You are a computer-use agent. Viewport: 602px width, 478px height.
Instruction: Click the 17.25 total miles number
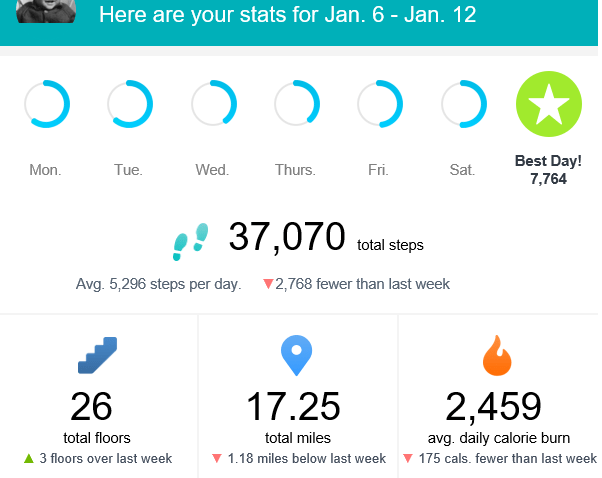pos(293,407)
